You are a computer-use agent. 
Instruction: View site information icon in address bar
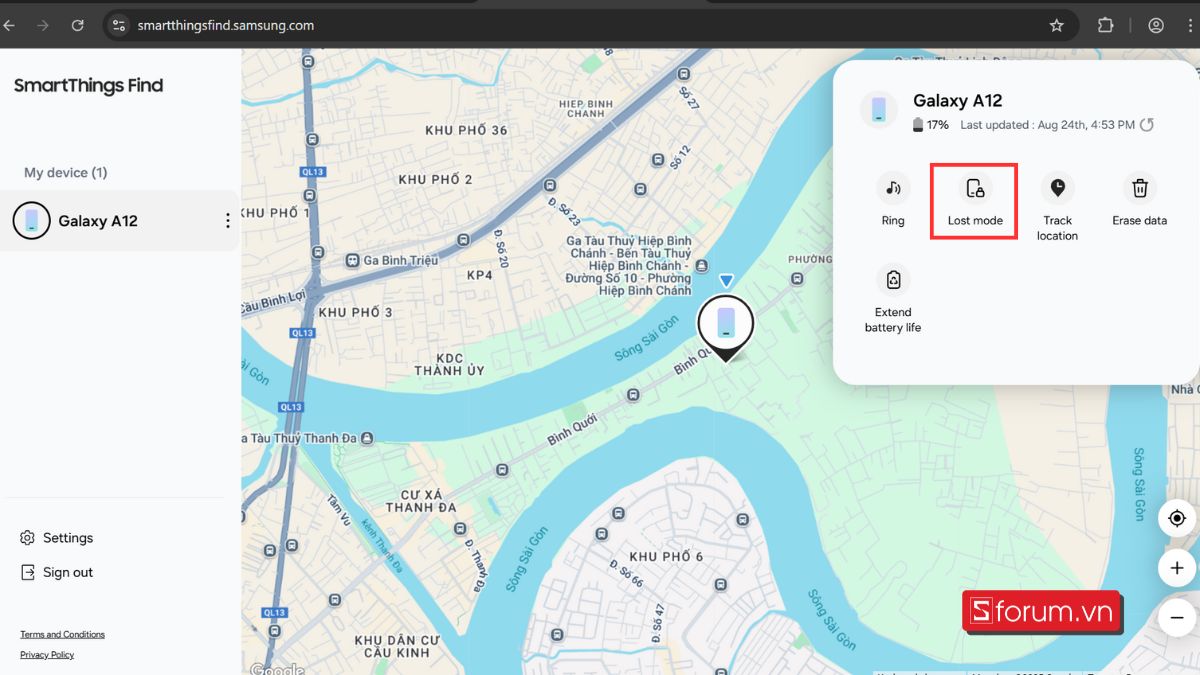(119, 26)
